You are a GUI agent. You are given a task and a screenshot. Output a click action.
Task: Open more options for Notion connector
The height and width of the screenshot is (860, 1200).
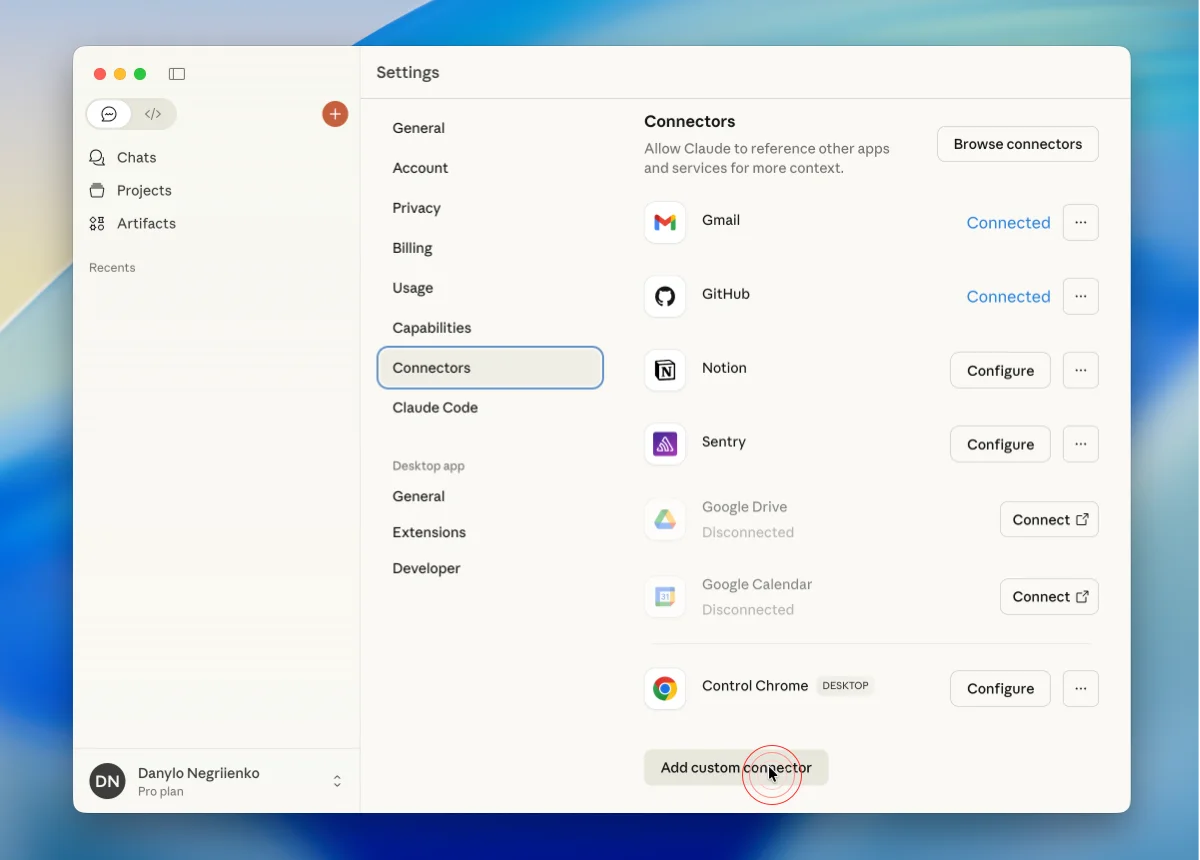(1080, 370)
